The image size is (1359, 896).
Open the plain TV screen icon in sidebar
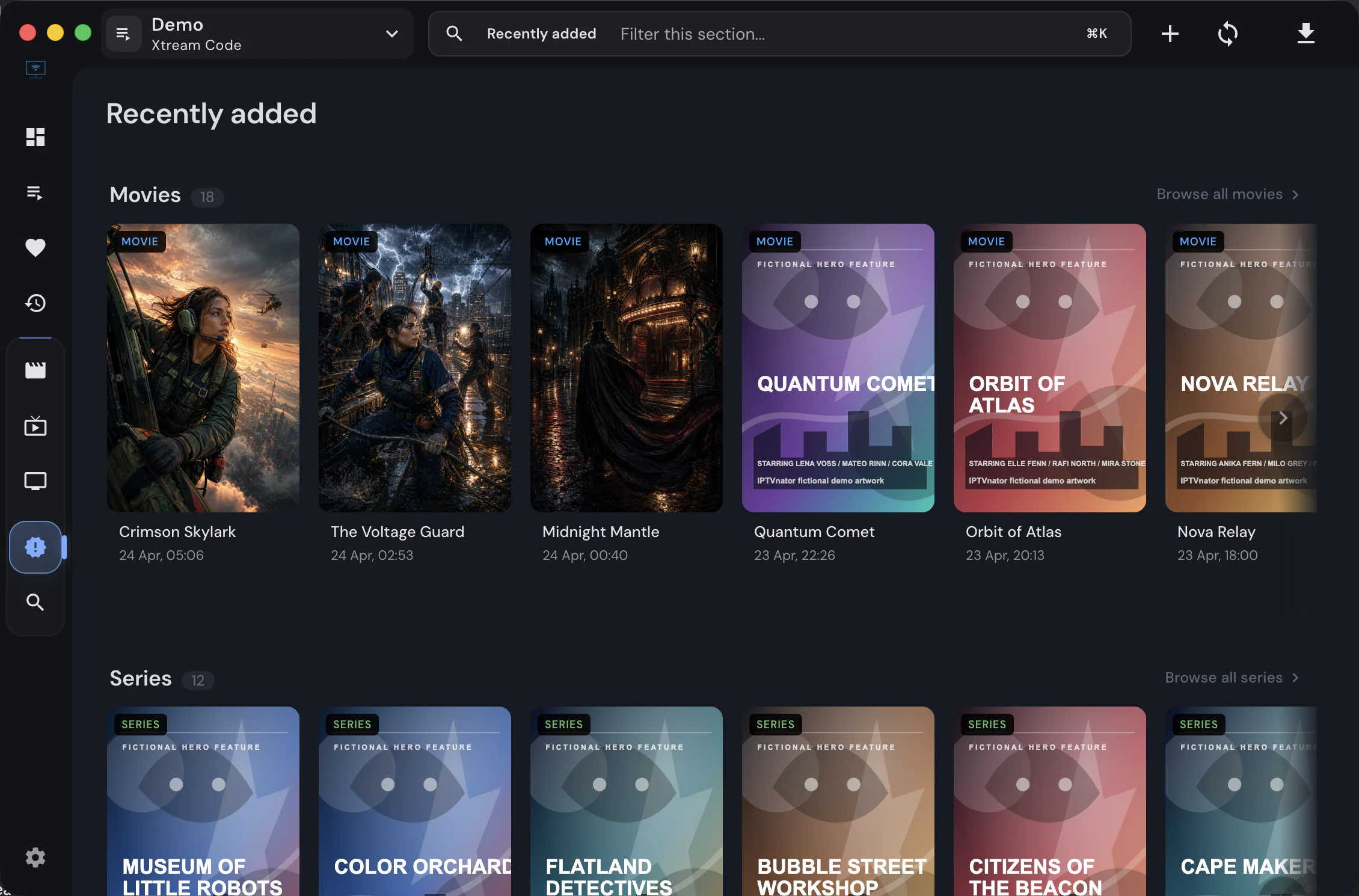[x=35, y=481]
